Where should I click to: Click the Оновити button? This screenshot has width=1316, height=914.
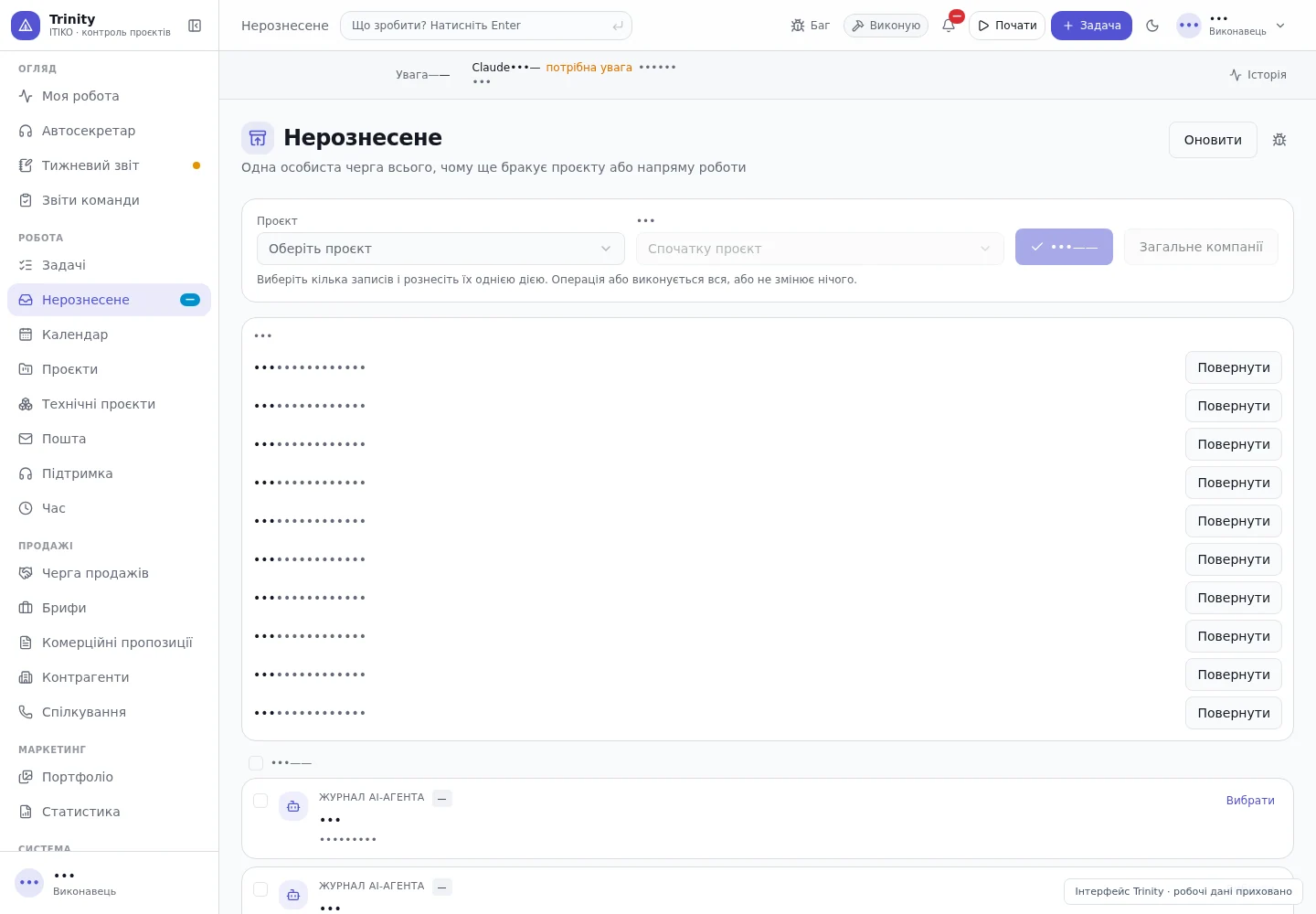click(1213, 140)
